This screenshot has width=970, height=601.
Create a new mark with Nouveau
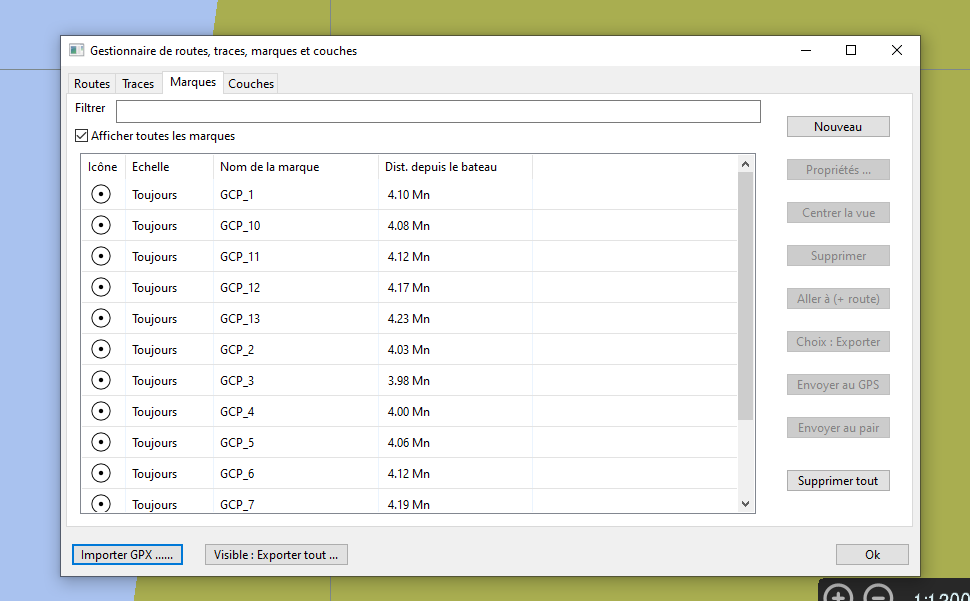[x=837, y=126]
